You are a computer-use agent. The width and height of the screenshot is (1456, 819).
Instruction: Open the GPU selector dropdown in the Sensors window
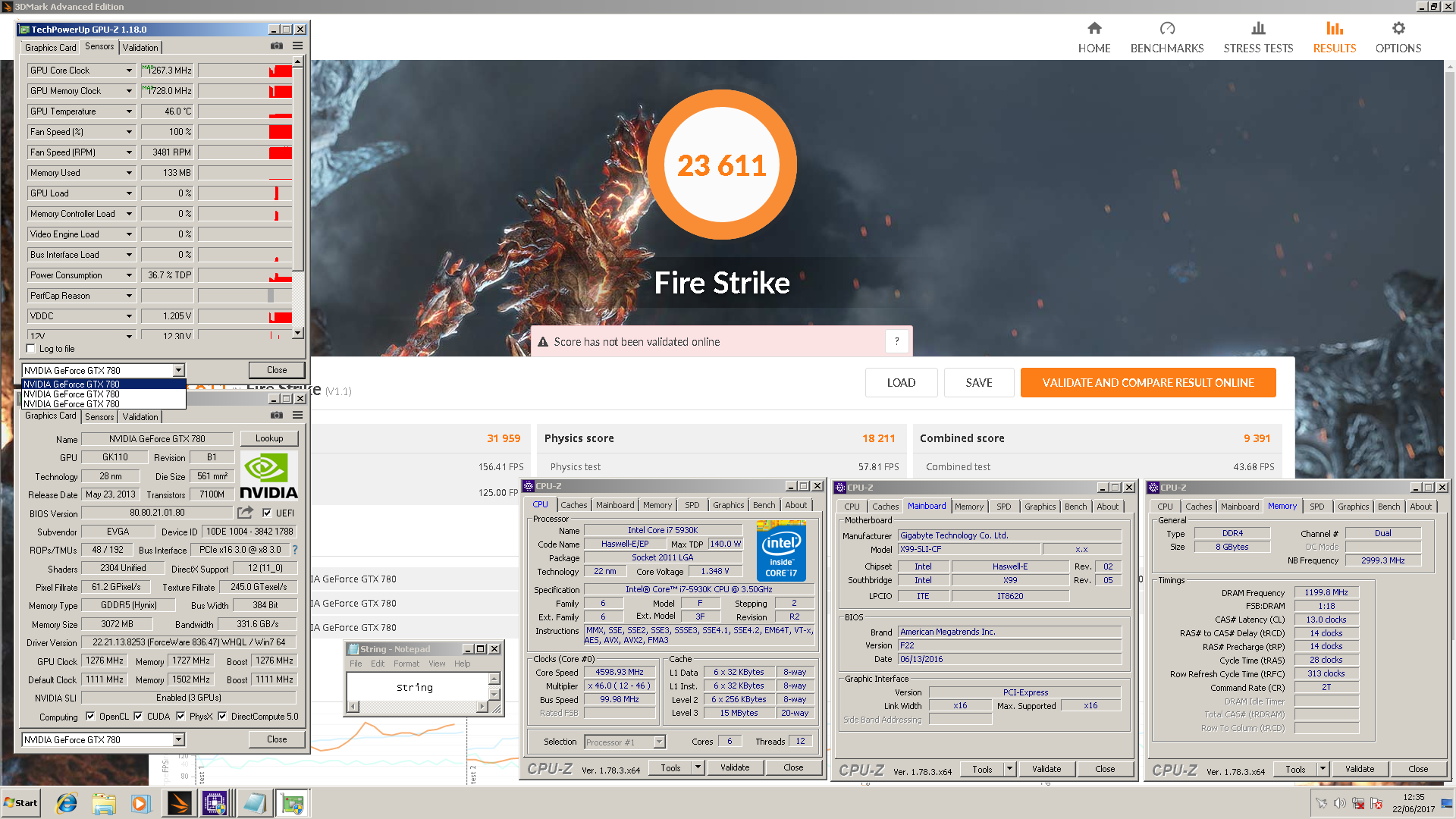pos(179,370)
